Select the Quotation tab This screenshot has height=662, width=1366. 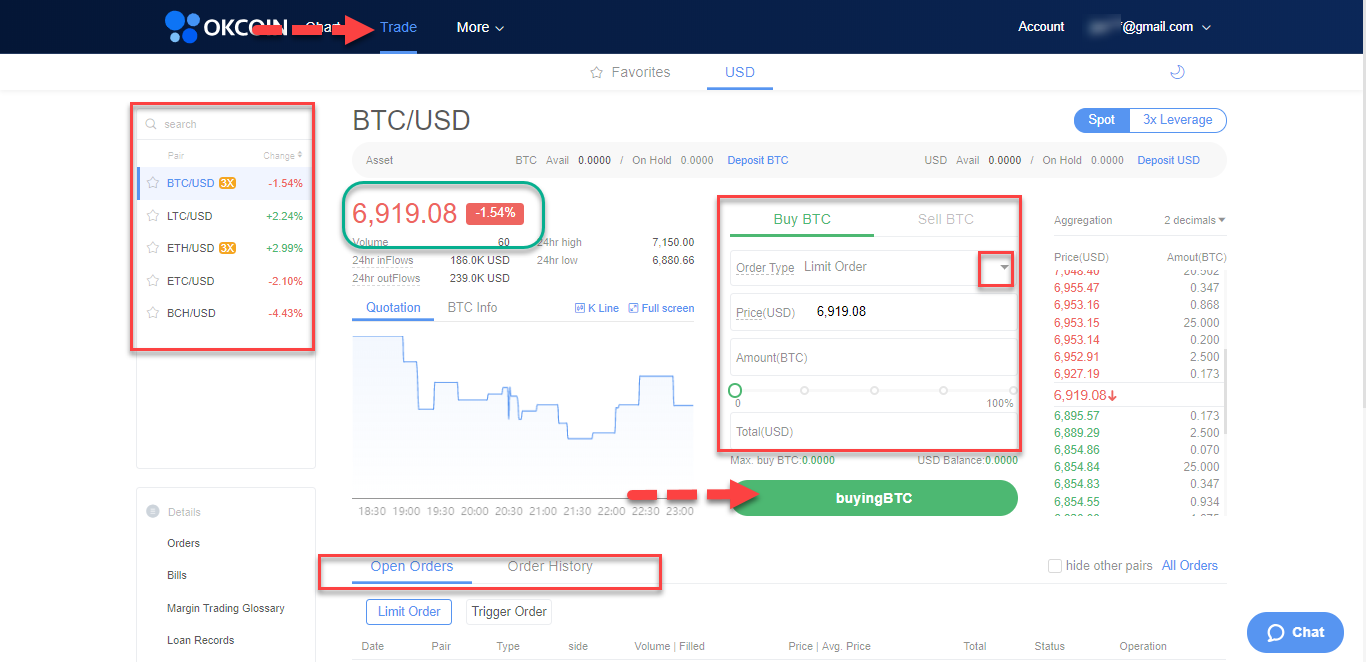(393, 307)
